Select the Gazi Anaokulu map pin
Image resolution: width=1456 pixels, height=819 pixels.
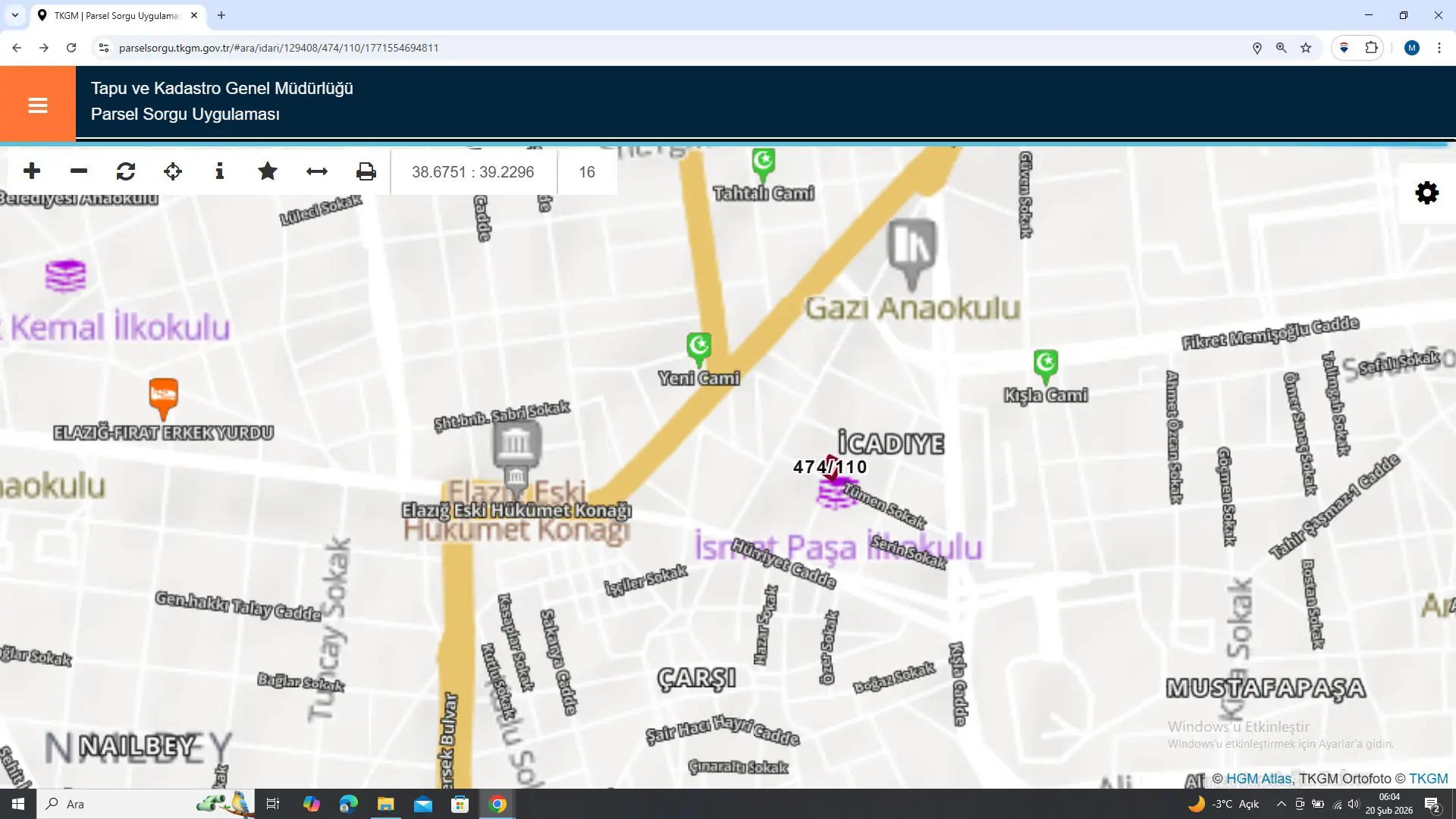coord(912,254)
